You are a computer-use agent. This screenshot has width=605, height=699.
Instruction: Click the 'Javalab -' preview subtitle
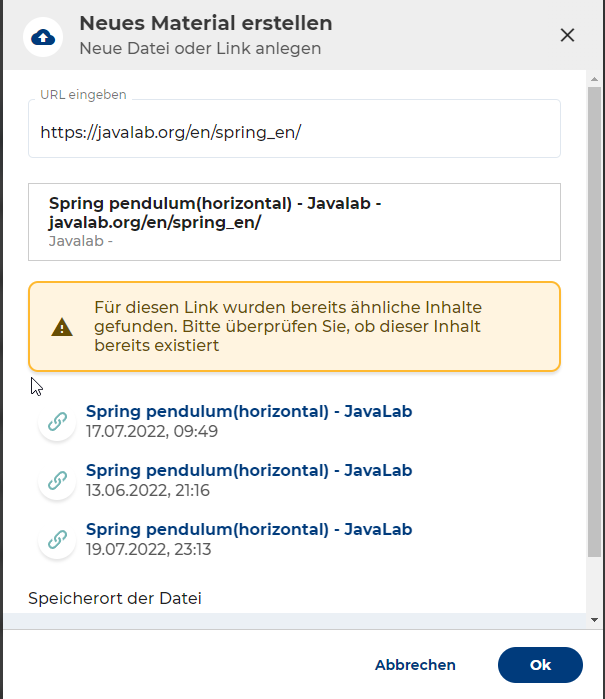pyautogui.click(x=81, y=241)
